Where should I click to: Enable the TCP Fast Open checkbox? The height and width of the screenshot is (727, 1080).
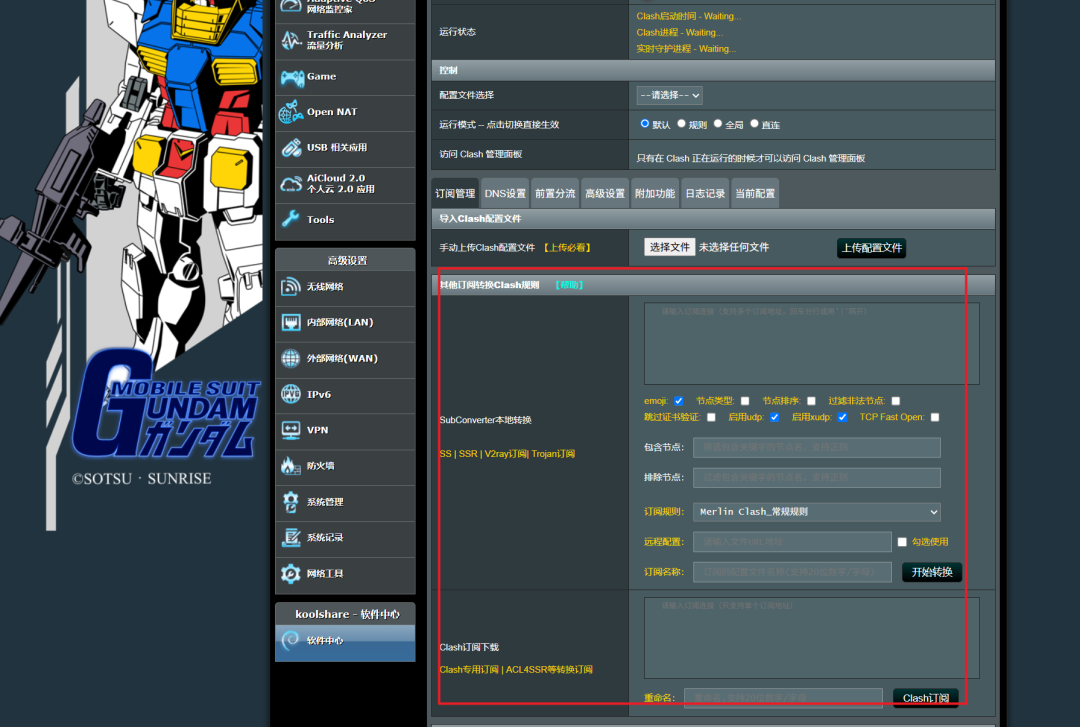click(x=935, y=418)
